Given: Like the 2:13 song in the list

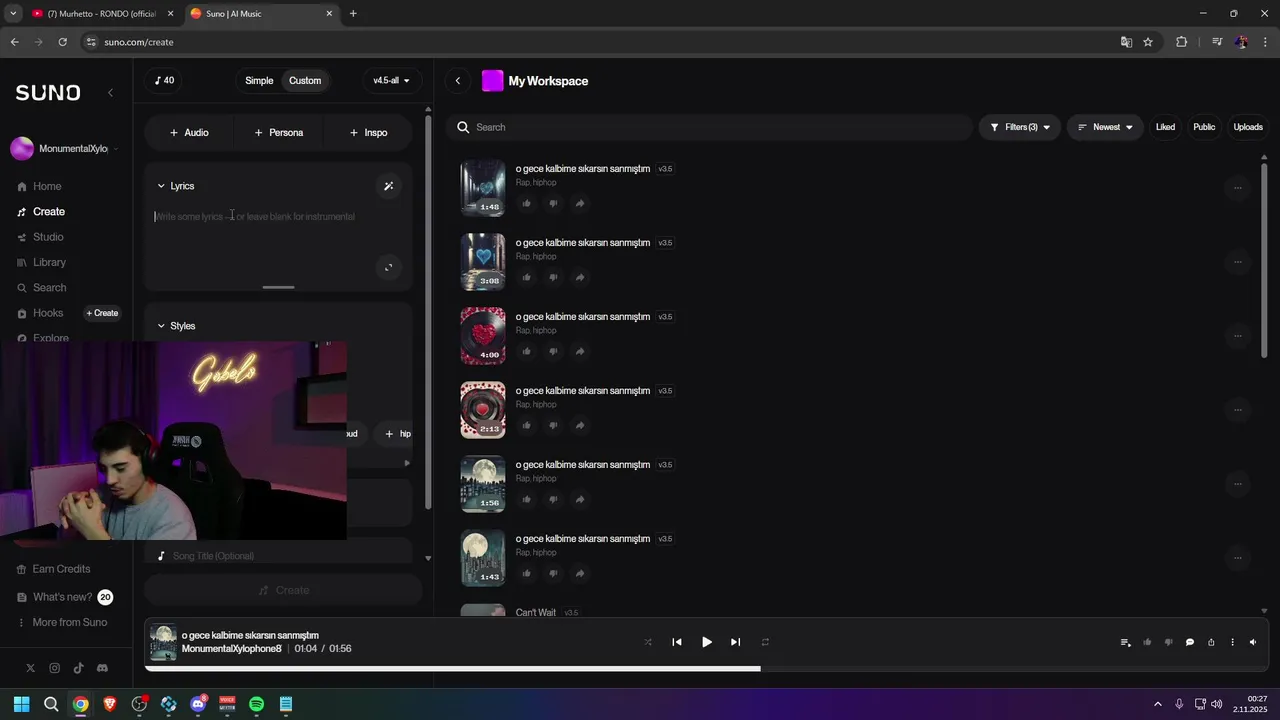Looking at the screenshot, I should (527, 425).
